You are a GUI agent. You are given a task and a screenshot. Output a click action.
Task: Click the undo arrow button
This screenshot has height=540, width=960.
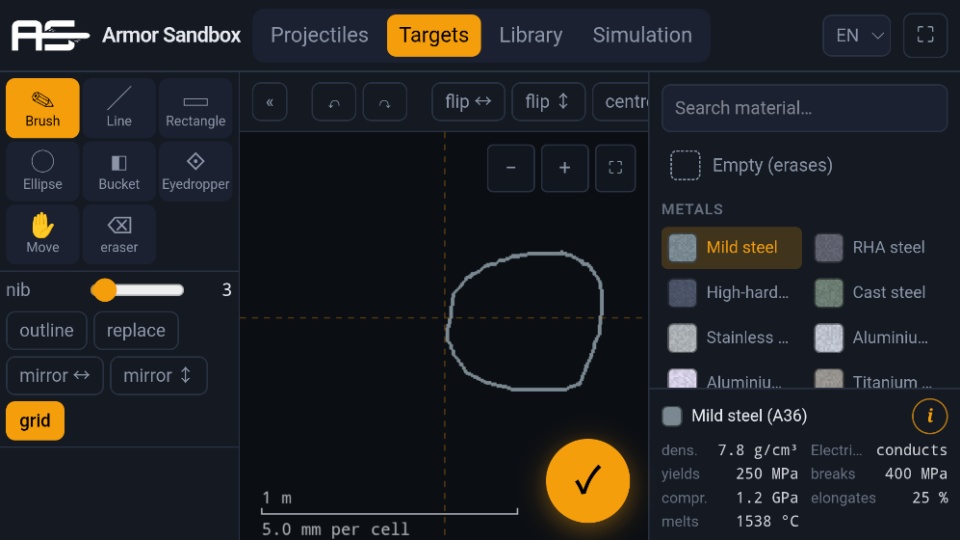click(x=334, y=102)
